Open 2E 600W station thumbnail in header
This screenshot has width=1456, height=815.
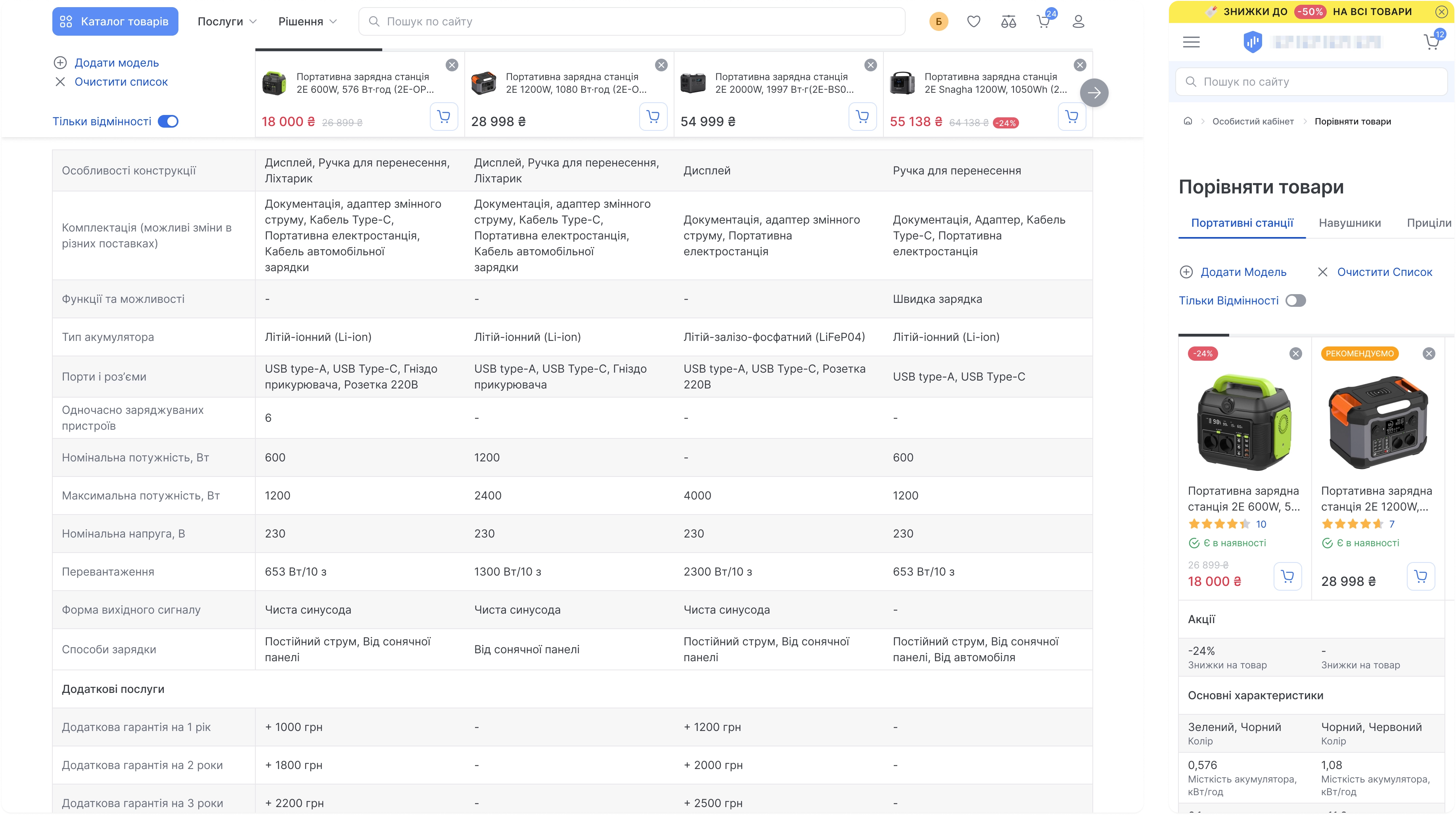tap(275, 83)
